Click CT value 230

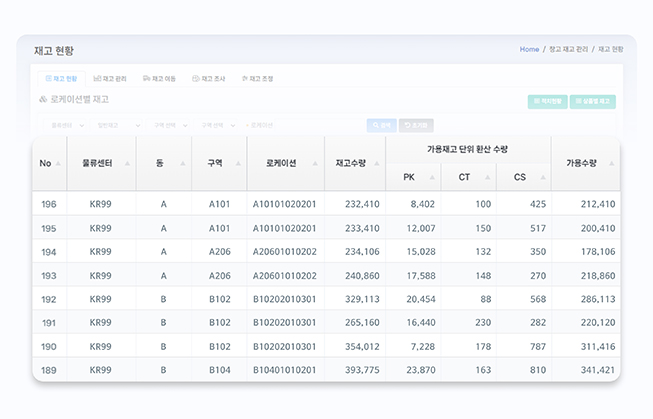click(483, 322)
